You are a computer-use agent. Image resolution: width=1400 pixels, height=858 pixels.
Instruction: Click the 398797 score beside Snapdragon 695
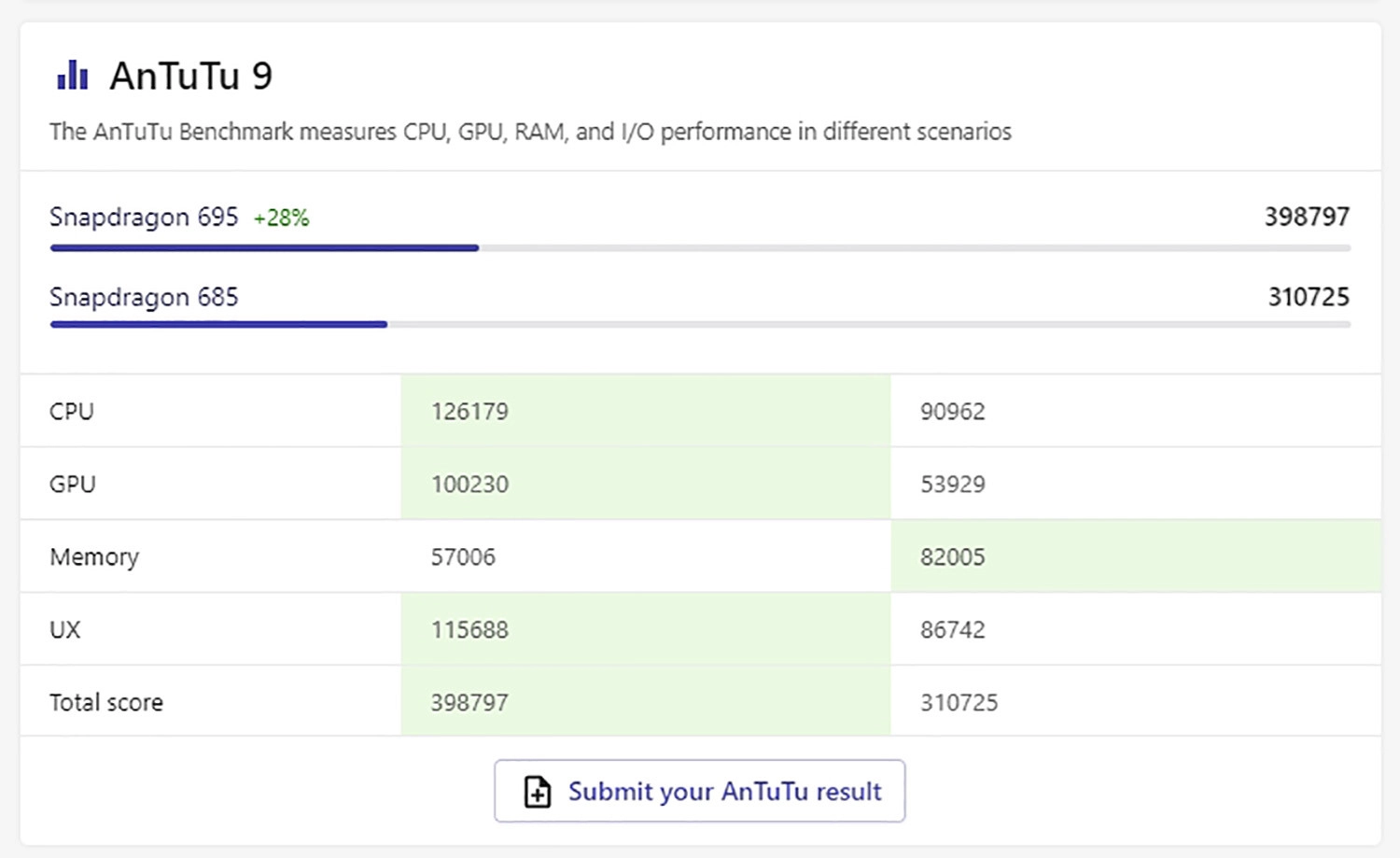click(1307, 217)
